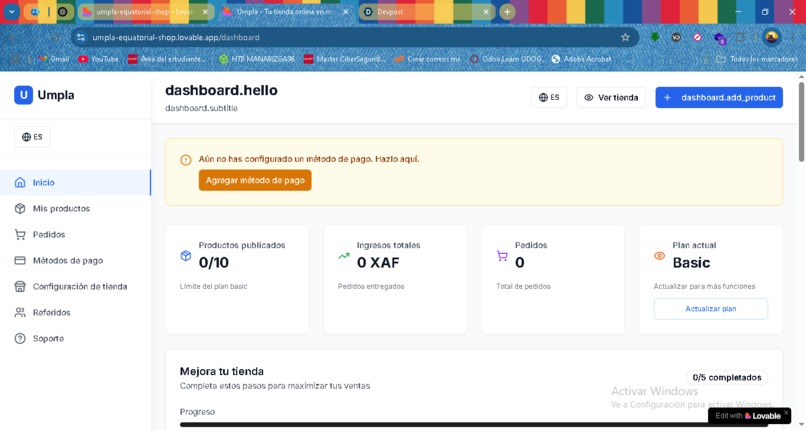Open Configuración de tienda in the sidebar

(x=76, y=286)
